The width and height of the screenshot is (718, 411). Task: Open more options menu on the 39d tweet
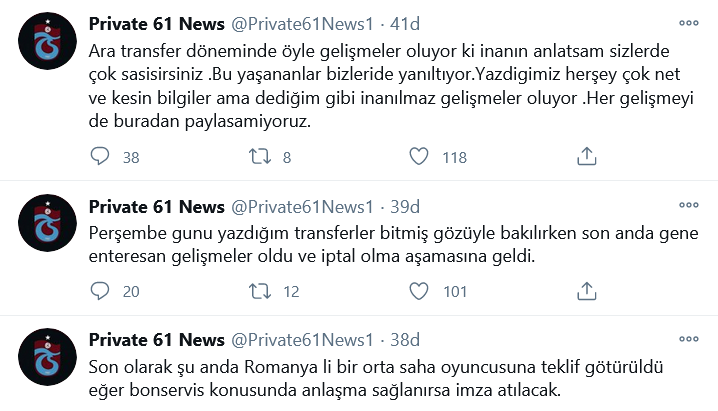click(689, 205)
